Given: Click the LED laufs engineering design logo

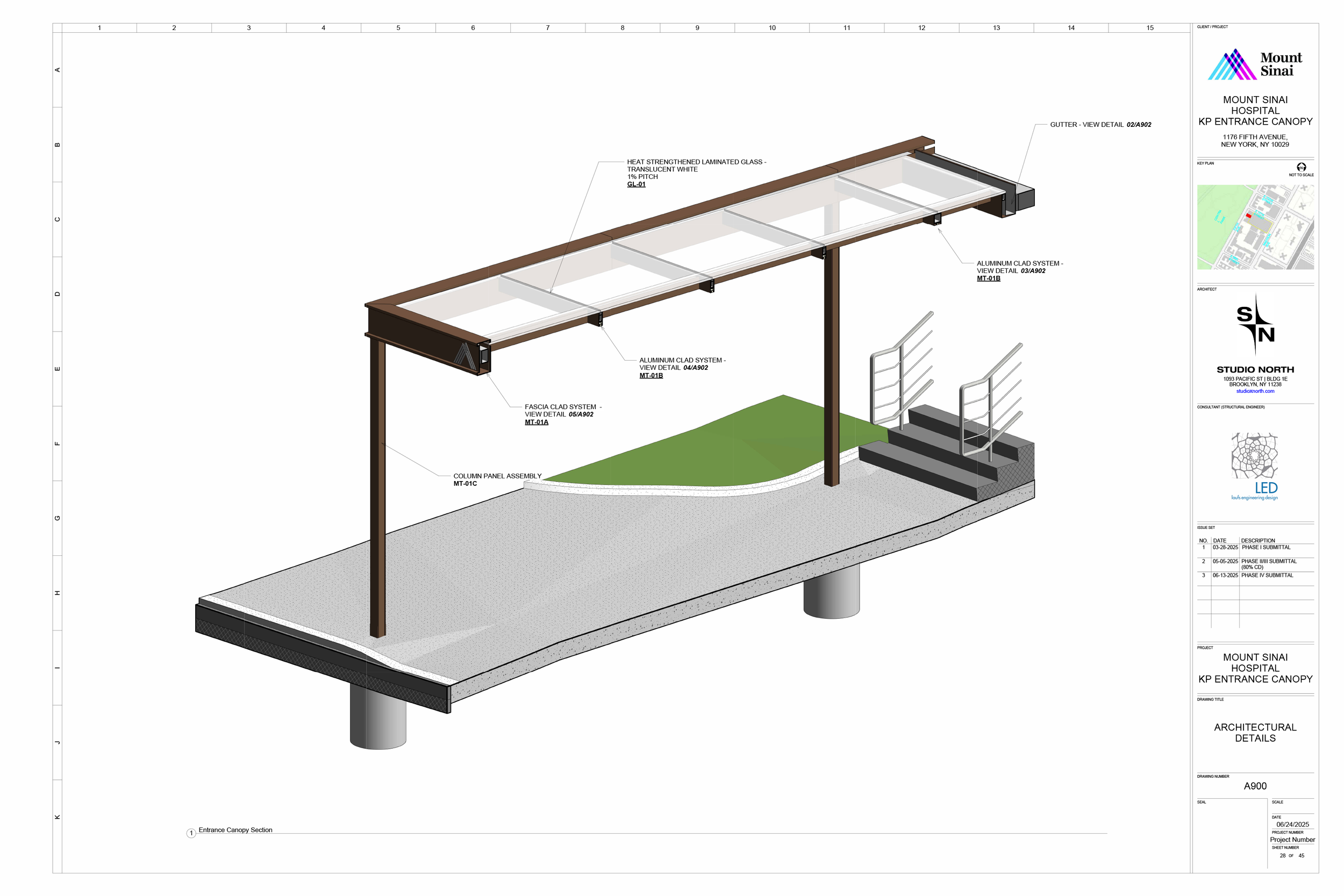Looking at the screenshot, I should click(1255, 463).
